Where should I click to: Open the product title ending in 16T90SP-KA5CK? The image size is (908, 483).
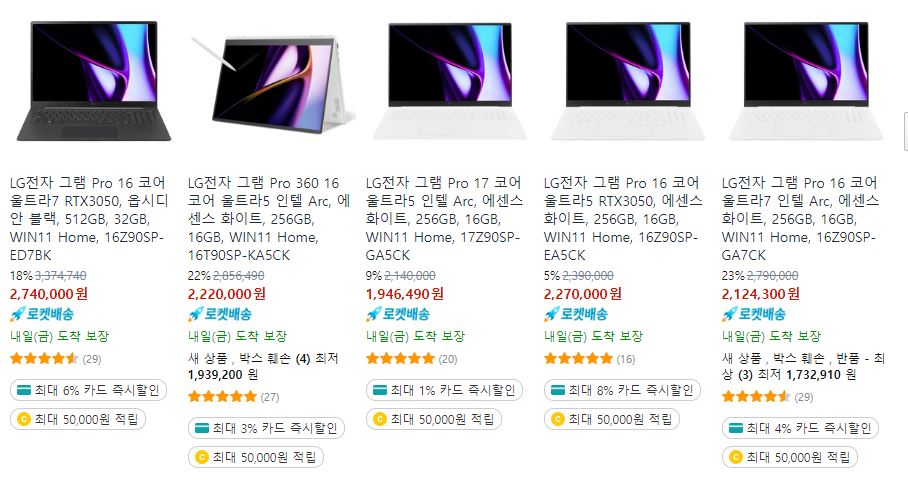point(269,219)
